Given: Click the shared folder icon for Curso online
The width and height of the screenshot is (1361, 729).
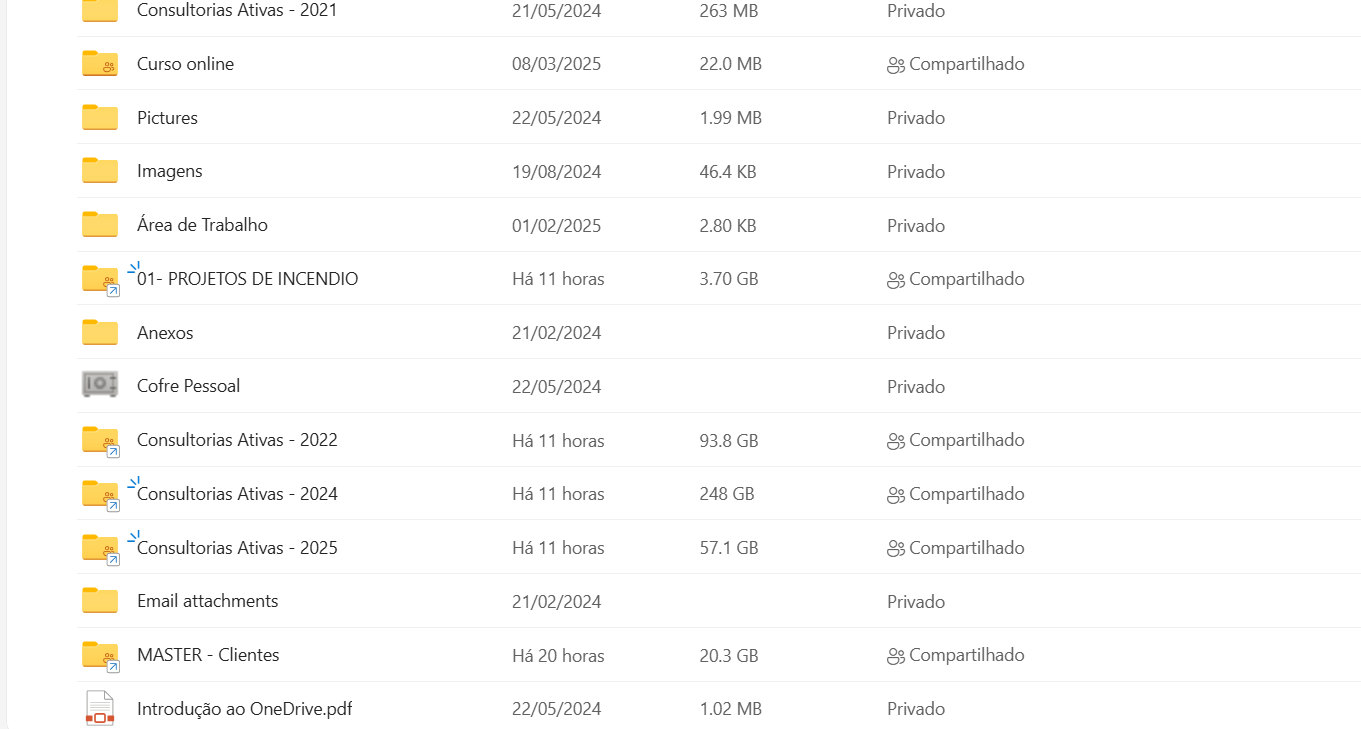Looking at the screenshot, I should 100,63.
